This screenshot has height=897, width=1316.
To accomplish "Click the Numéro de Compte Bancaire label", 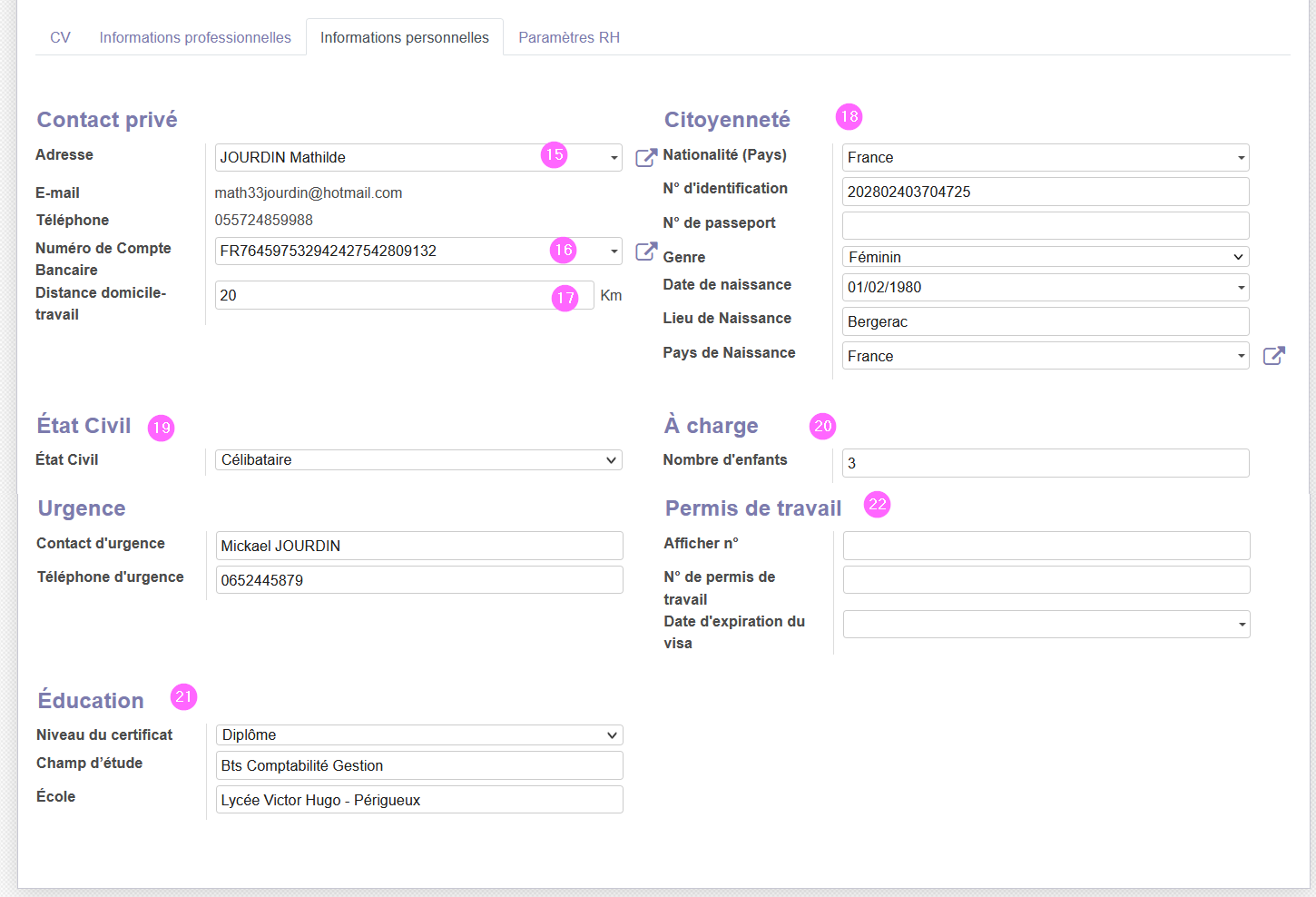I will coord(103,259).
